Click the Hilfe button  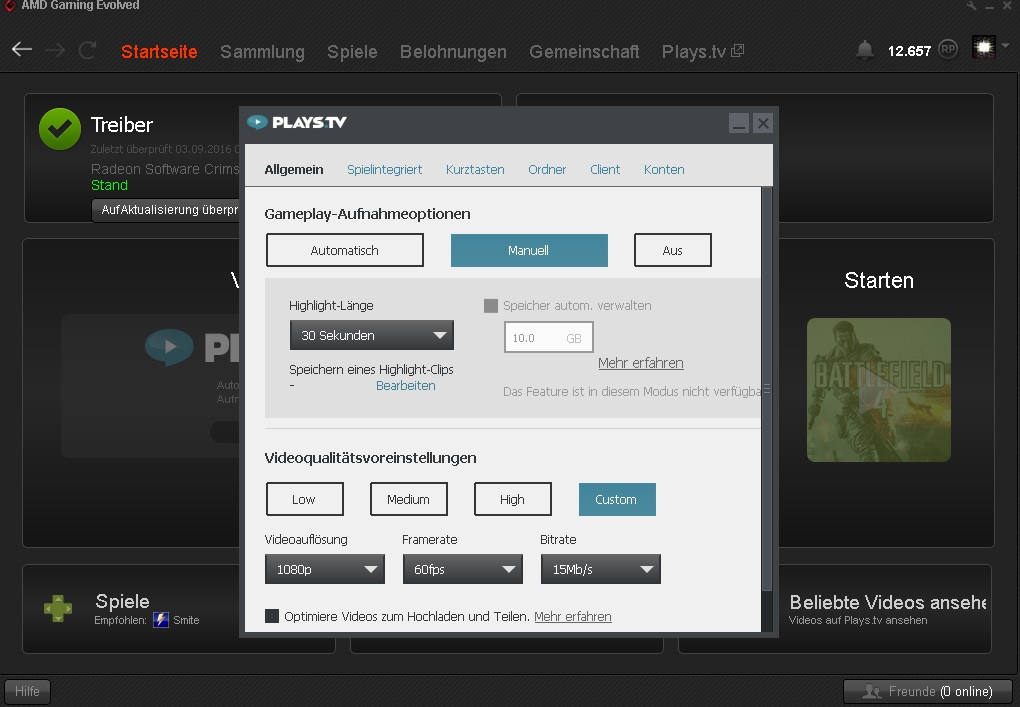pos(27,691)
